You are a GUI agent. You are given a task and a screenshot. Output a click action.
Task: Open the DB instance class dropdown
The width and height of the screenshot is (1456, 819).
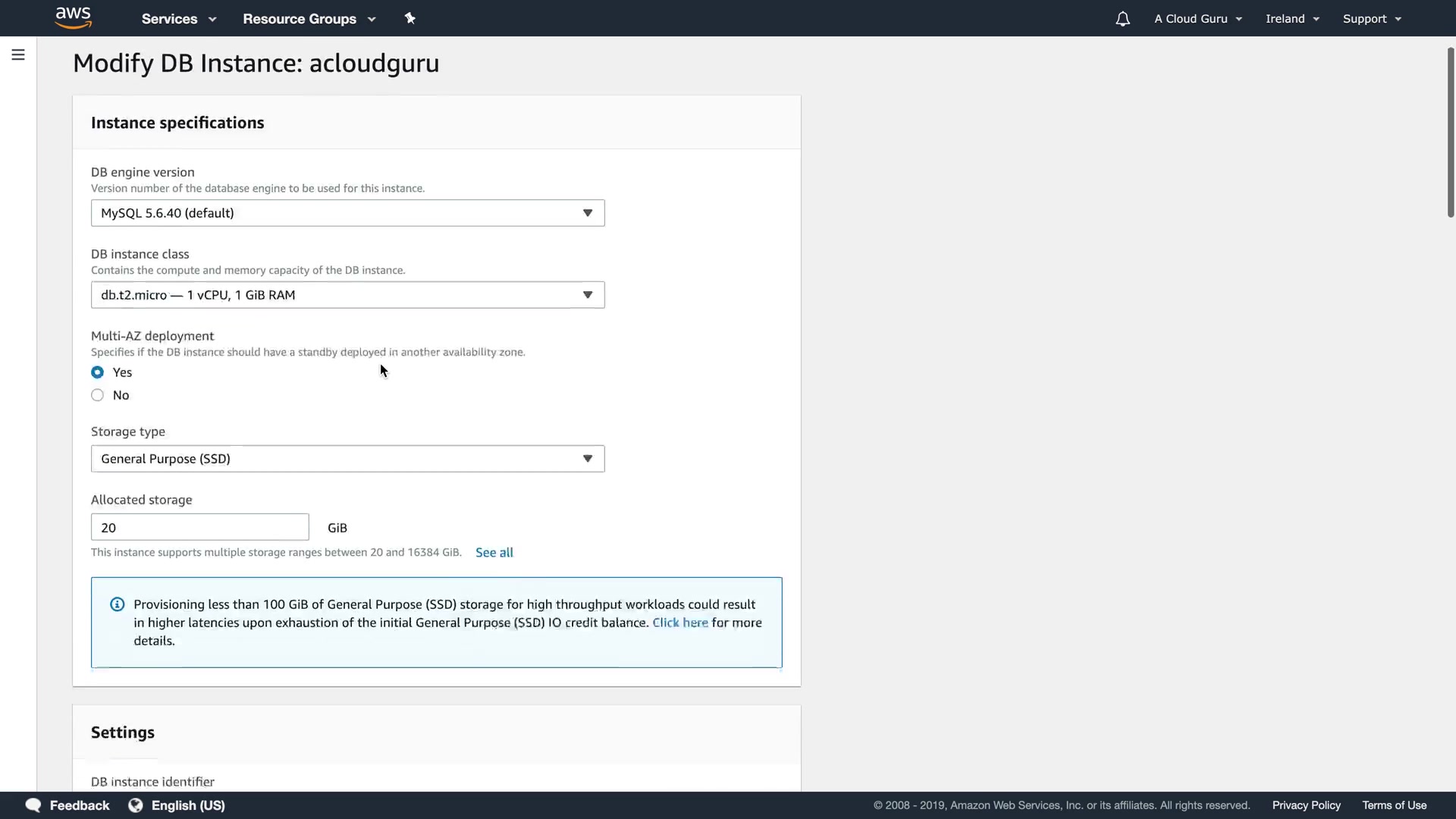pyautogui.click(x=347, y=295)
